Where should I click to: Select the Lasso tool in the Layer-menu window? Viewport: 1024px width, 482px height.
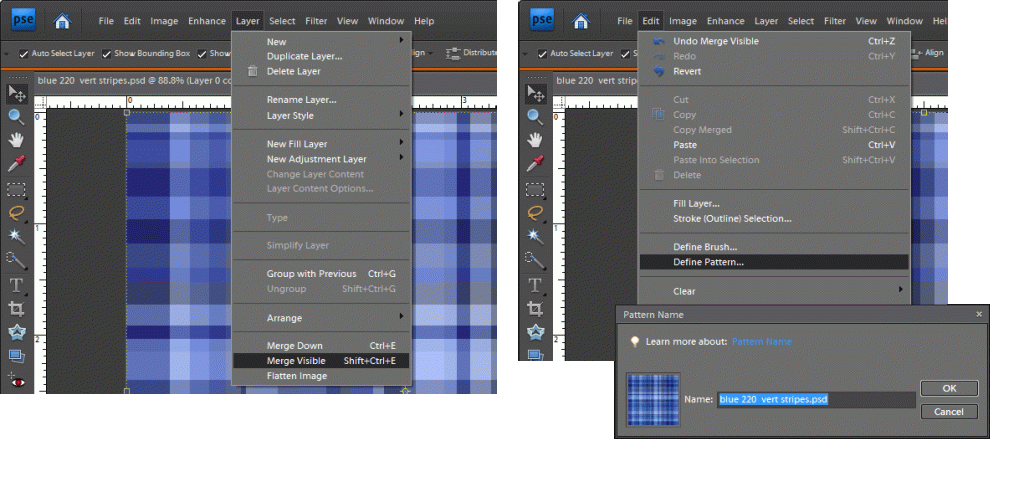16,213
